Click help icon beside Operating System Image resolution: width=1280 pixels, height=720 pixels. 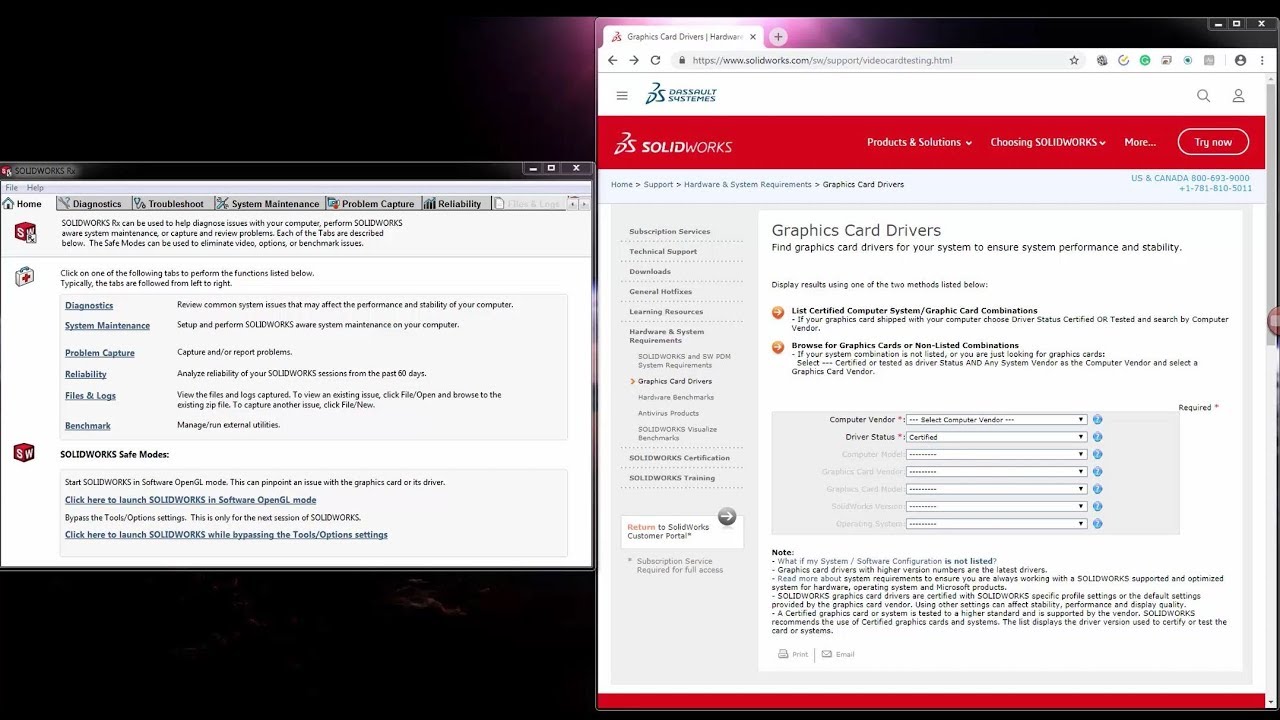pos(1097,523)
